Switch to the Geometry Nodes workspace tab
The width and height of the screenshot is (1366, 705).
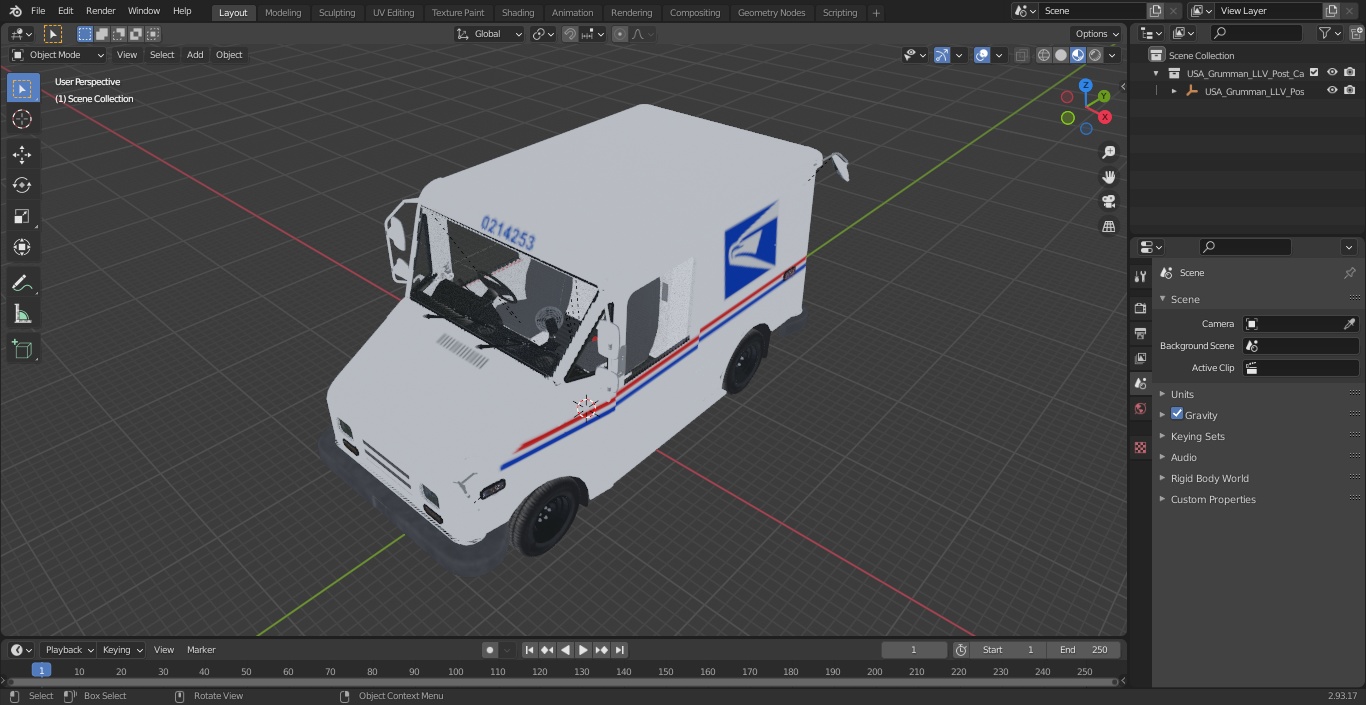click(771, 13)
